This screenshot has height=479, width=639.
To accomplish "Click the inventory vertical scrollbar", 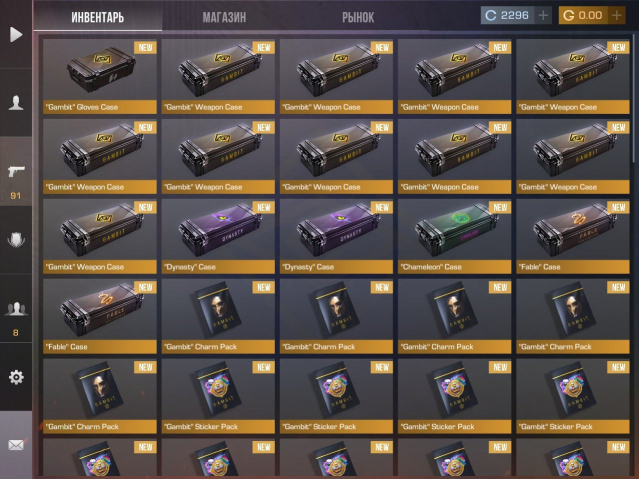I will tap(634, 98).
